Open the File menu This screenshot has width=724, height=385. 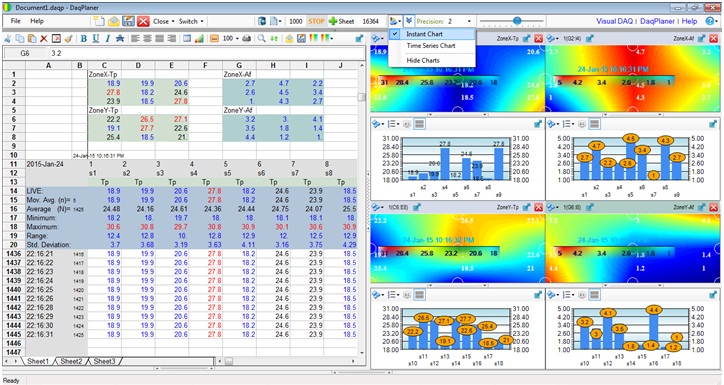click(x=16, y=21)
